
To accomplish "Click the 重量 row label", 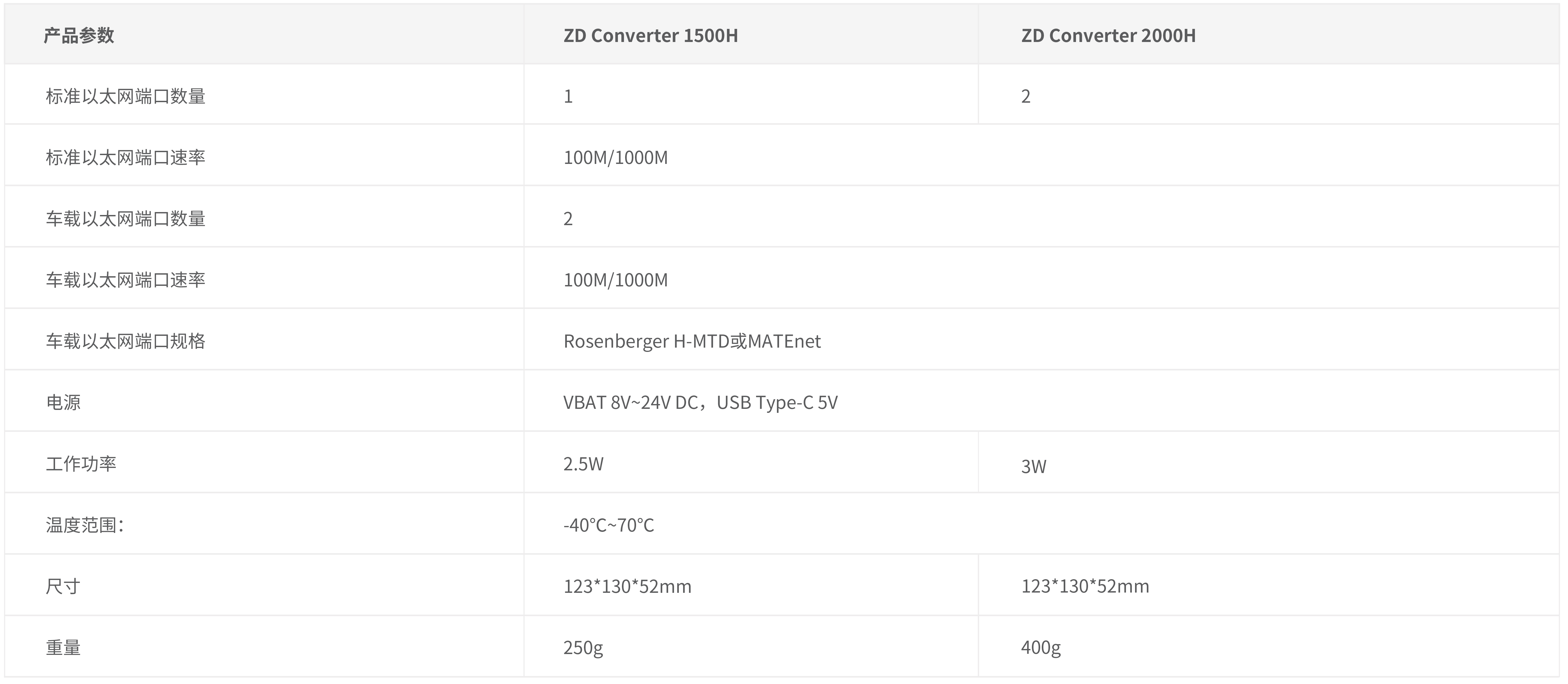I will point(63,647).
